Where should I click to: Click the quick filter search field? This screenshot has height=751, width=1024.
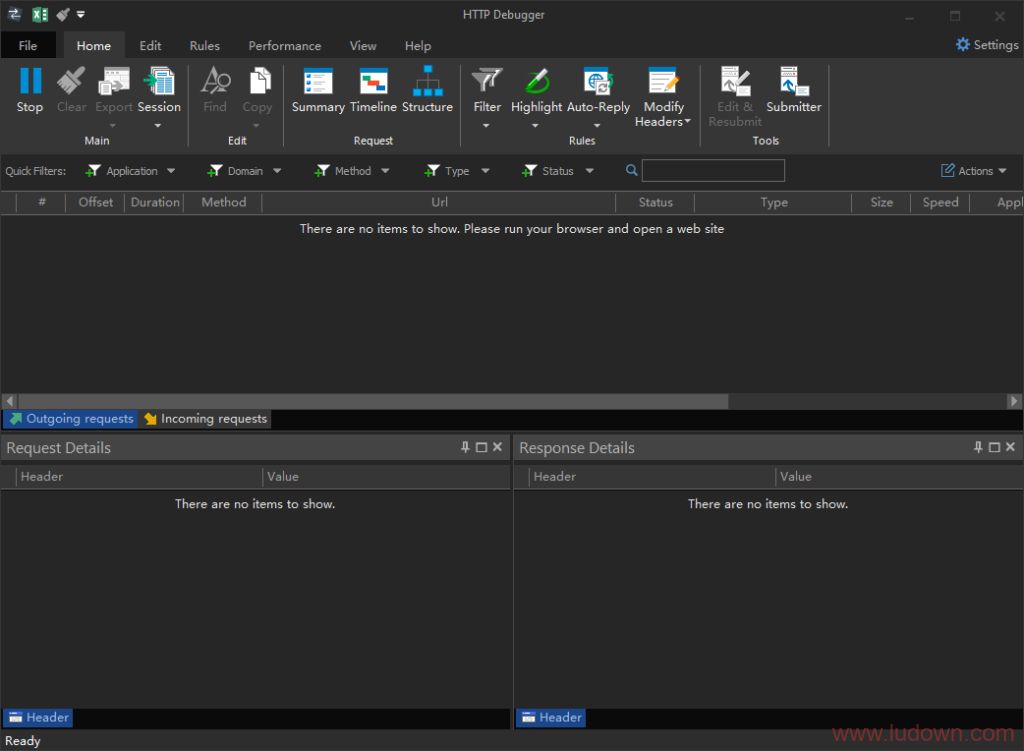click(x=713, y=170)
